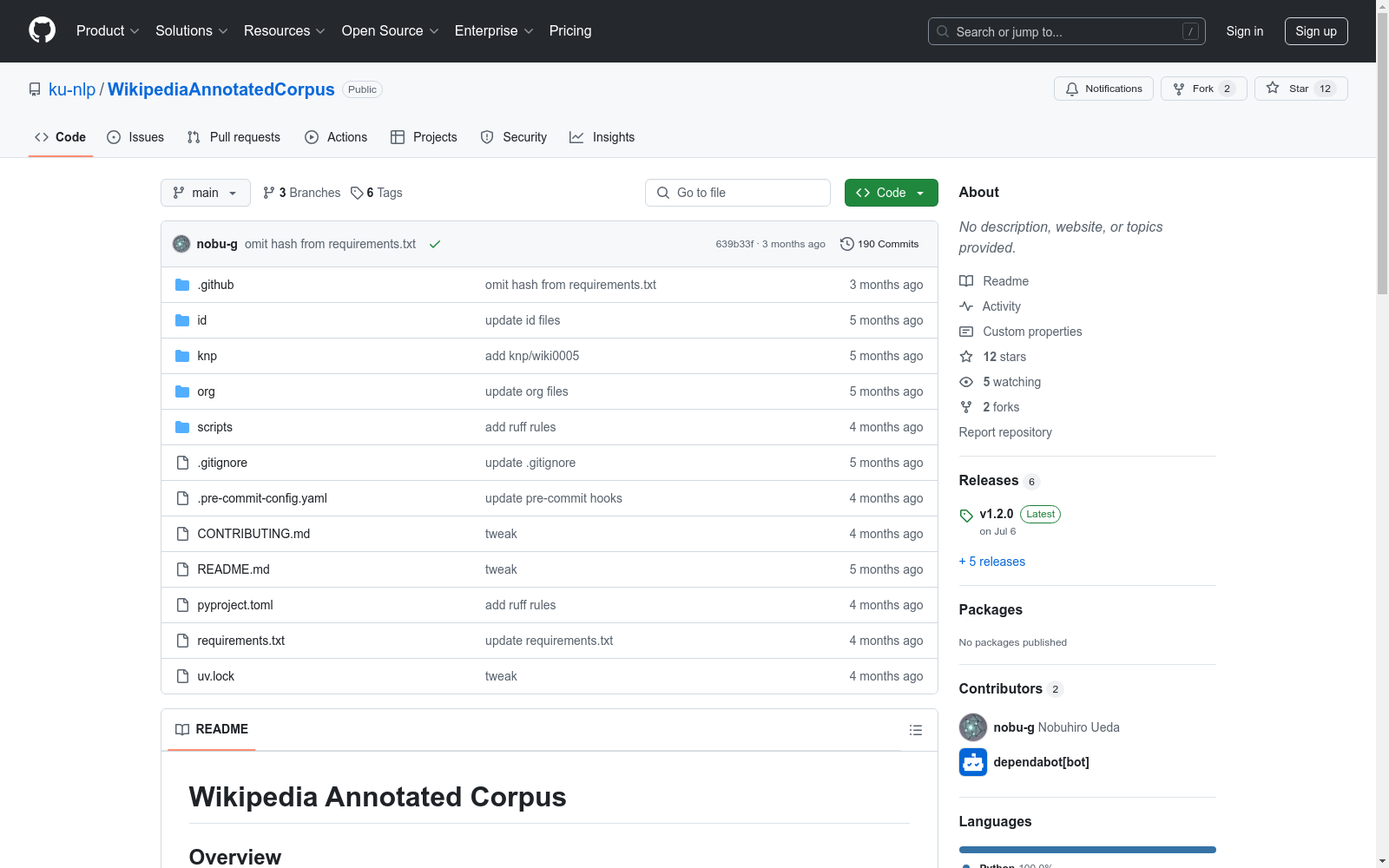The height and width of the screenshot is (868, 1389).
Task: Open the + 5 releases link
Action: point(992,562)
